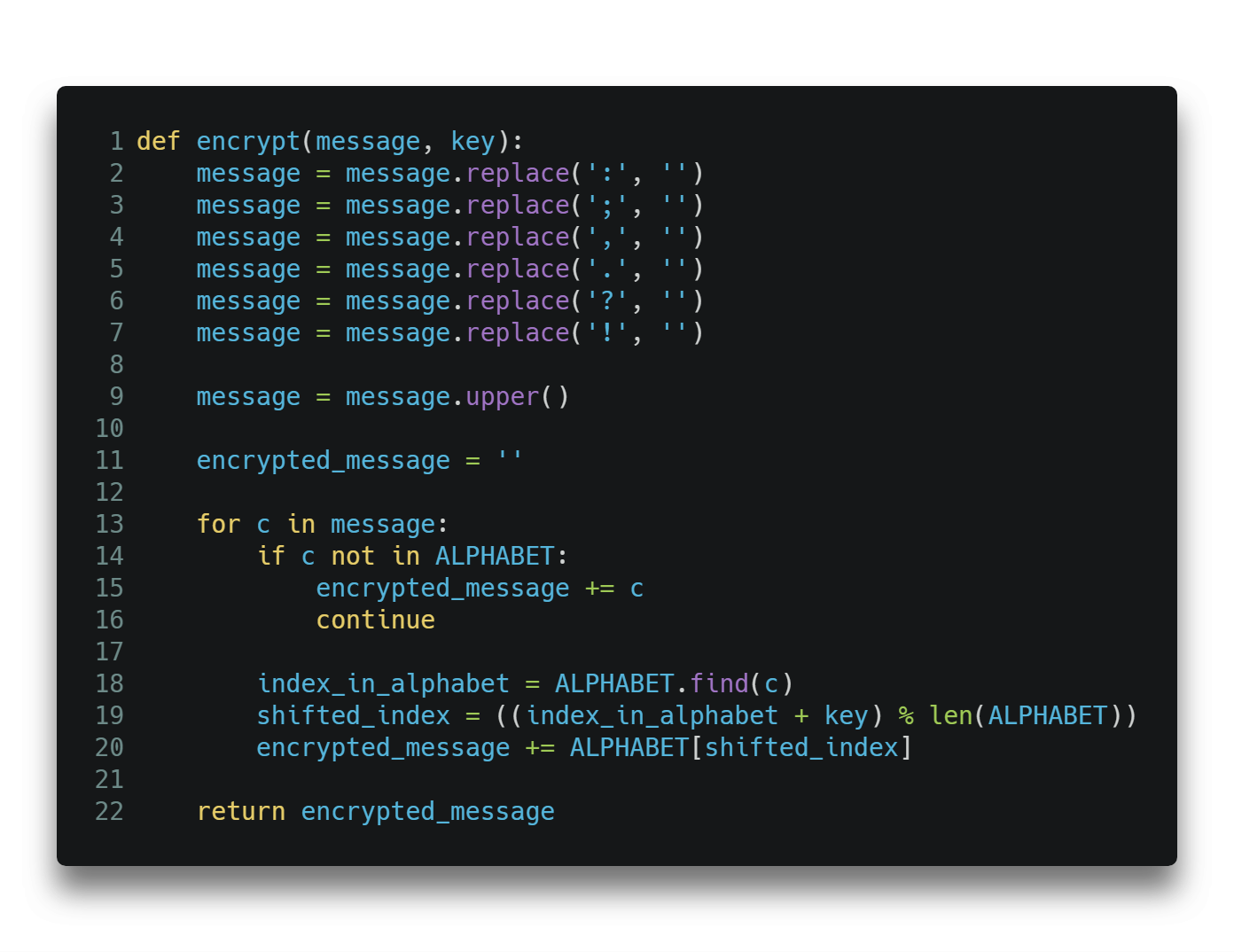Click the 'find' method on line 18
The height and width of the screenshot is (952, 1234).
coord(719,683)
